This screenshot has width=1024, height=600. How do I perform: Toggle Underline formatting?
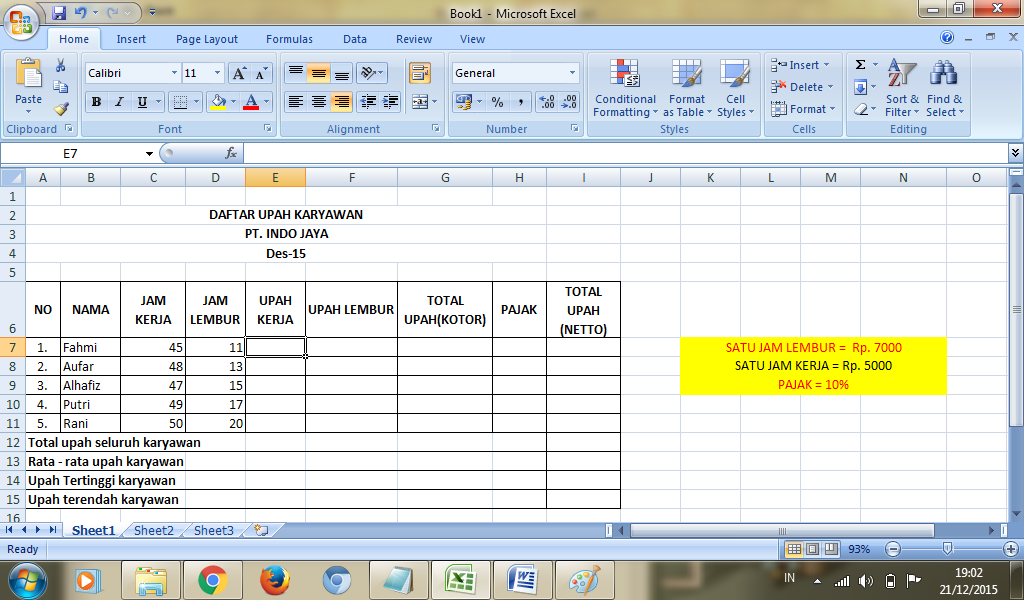tap(140, 102)
